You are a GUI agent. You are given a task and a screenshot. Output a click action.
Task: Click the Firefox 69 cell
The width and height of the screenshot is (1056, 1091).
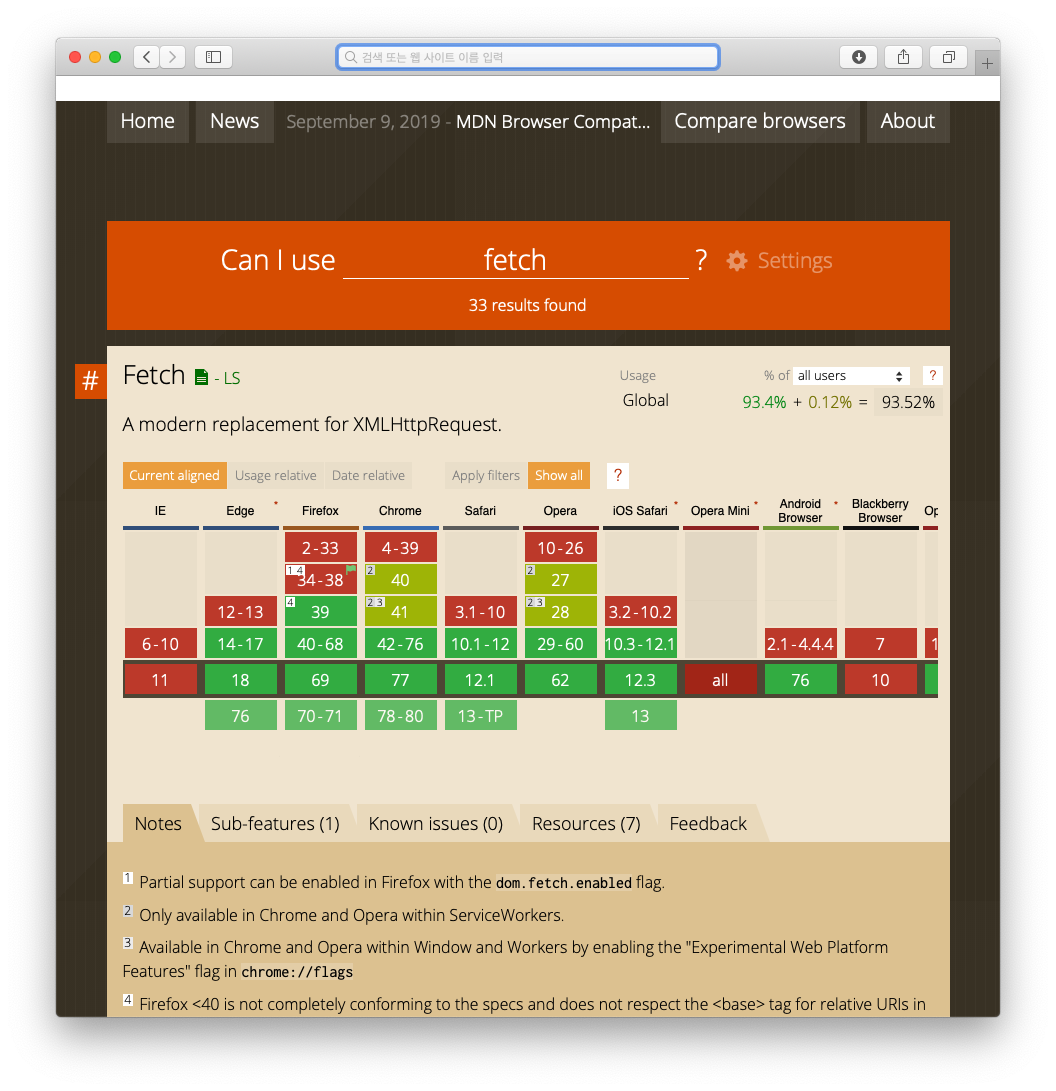(x=321, y=680)
